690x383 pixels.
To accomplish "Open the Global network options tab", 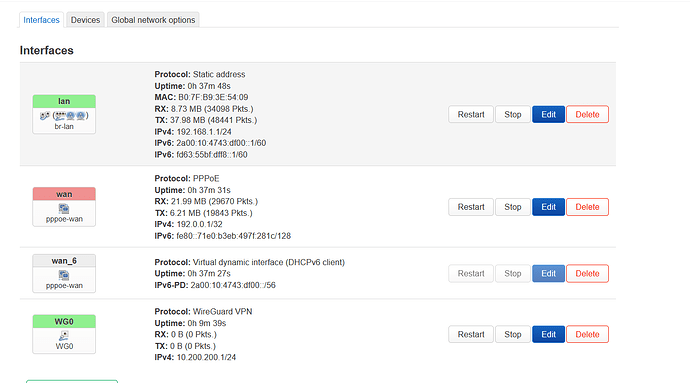I will pos(153,20).
